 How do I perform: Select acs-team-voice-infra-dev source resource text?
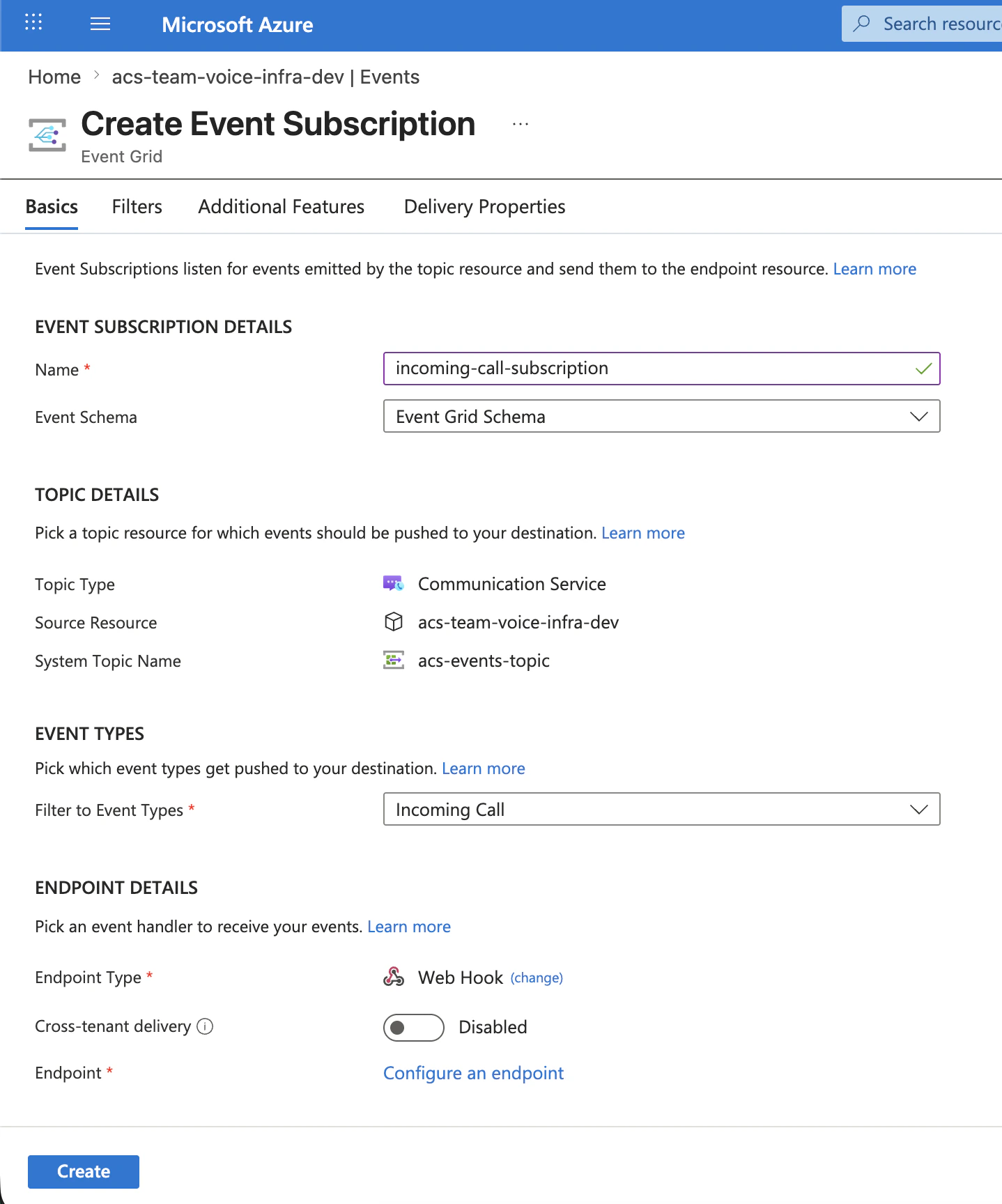[x=518, y=622]
